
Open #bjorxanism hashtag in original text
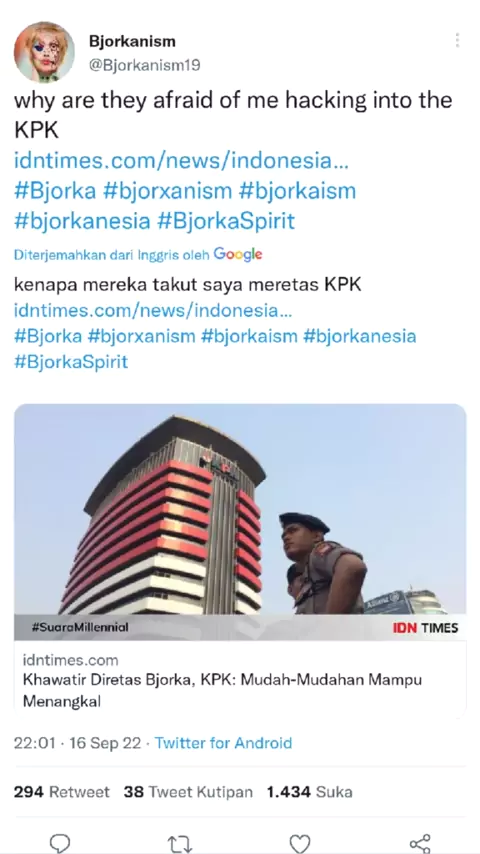coord(167,191)
